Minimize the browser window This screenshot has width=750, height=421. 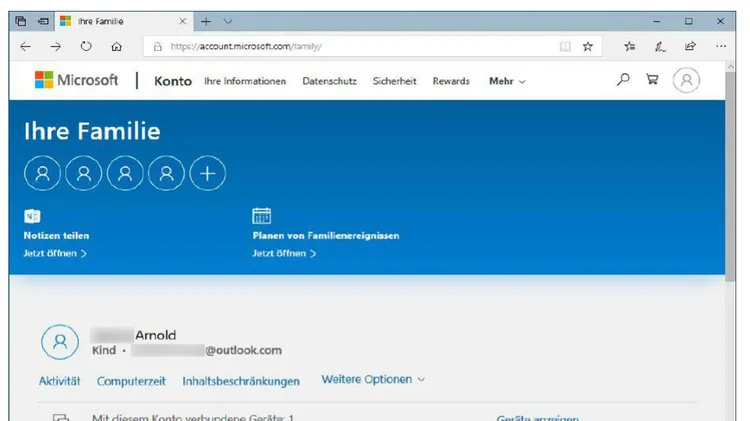(x=657, y=22)
